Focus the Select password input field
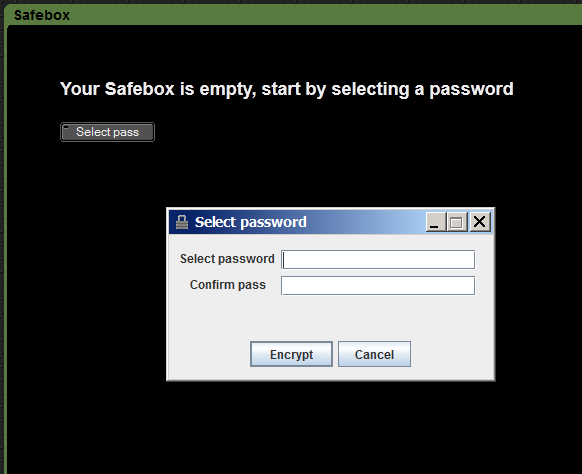Image resolution: width=582 pixels, height=474 pixels. coord(378,259)
